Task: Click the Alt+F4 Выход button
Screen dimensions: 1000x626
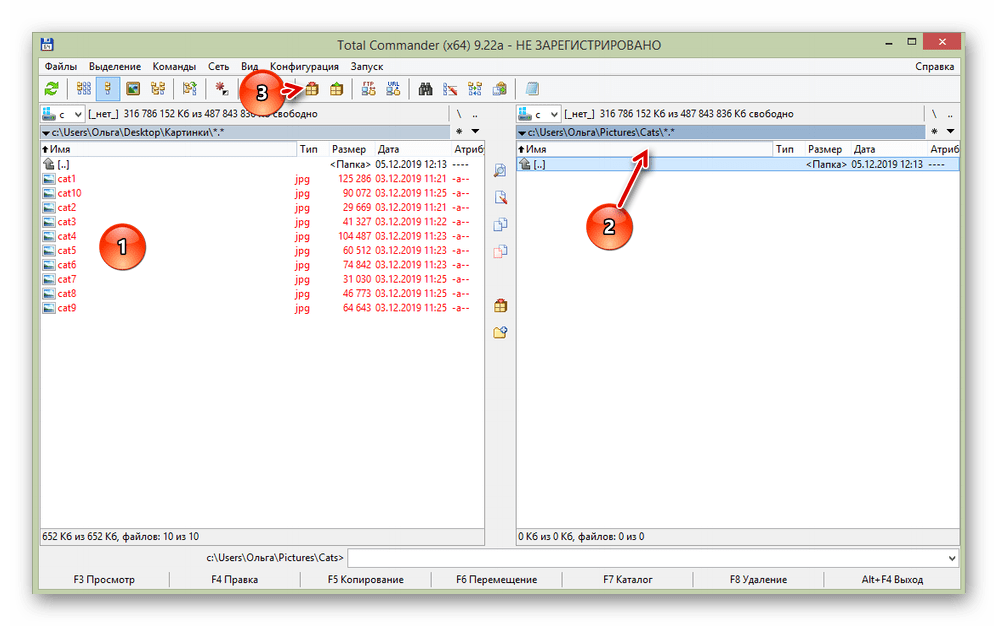Action: [x=892, y=579]
